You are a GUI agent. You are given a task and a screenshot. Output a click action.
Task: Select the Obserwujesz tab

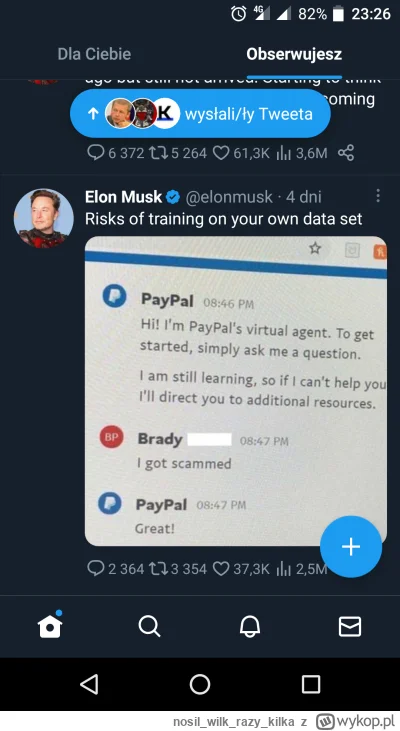point(294,54)
